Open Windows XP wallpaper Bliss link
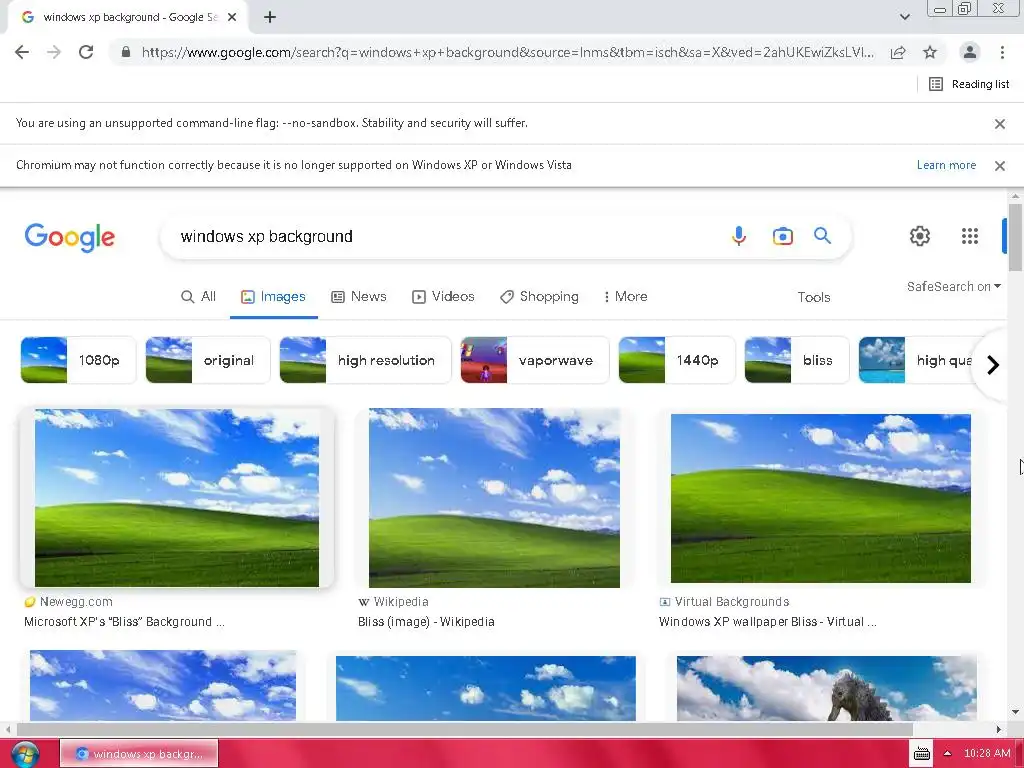 767,622
